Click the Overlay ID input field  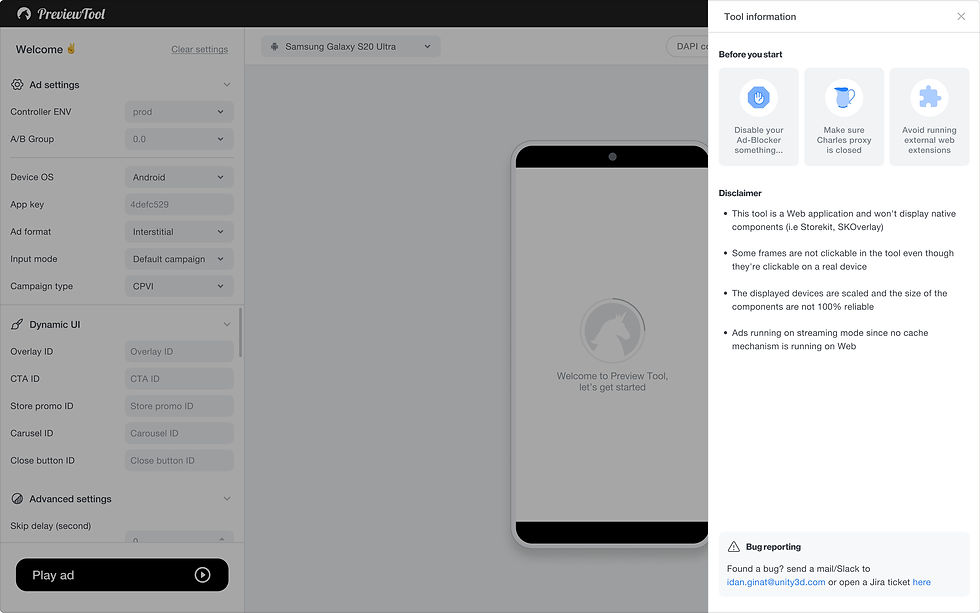[179, 351]
